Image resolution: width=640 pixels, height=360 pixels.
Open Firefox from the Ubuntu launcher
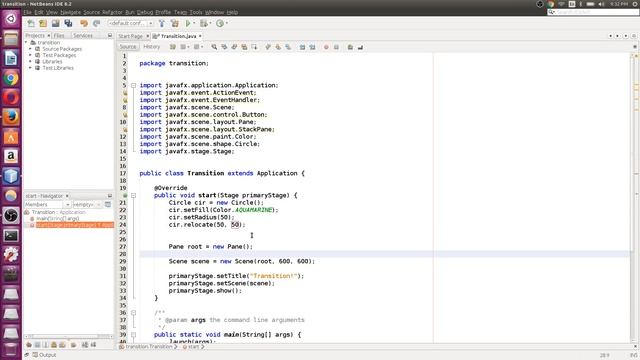point(11,117)
